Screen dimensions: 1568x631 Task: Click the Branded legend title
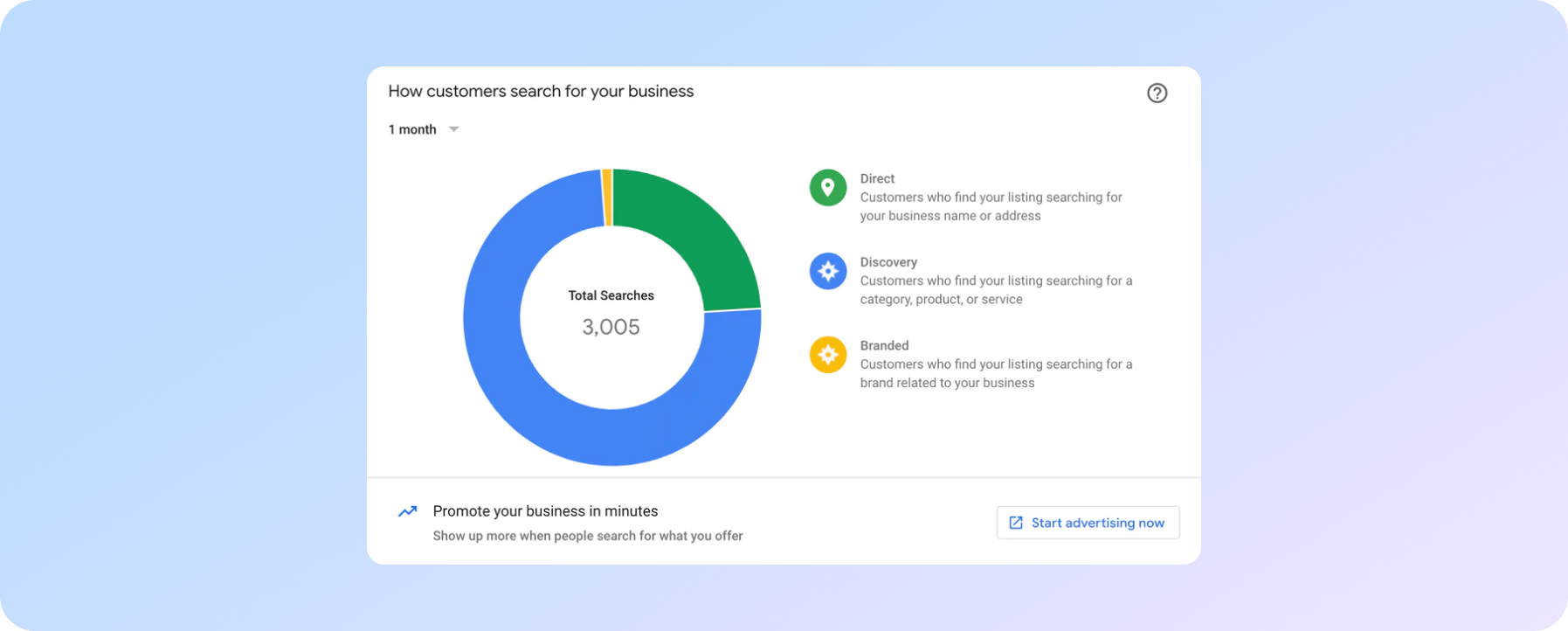click(884, 345)
